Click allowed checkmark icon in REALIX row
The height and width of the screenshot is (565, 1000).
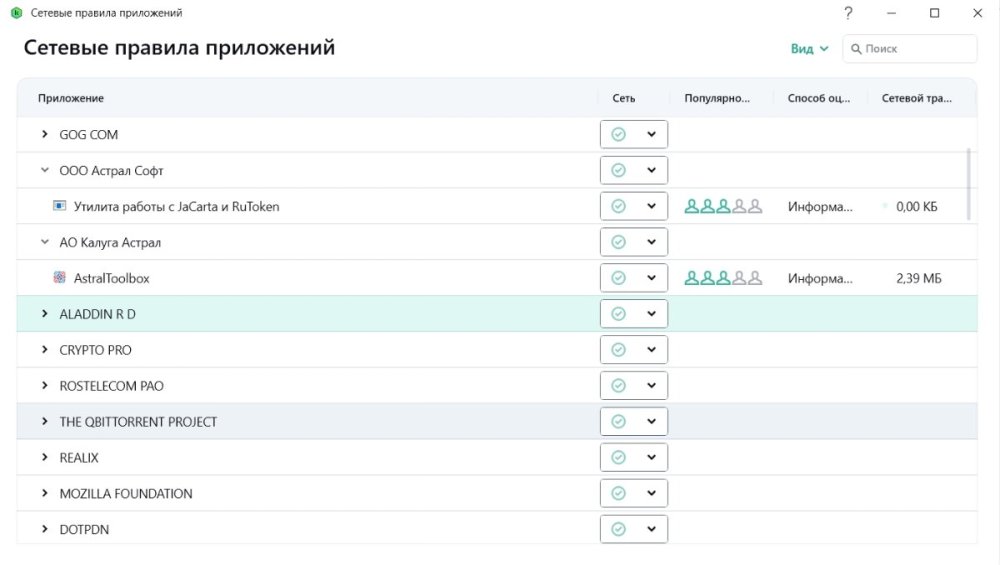click(x=618, y=457)
